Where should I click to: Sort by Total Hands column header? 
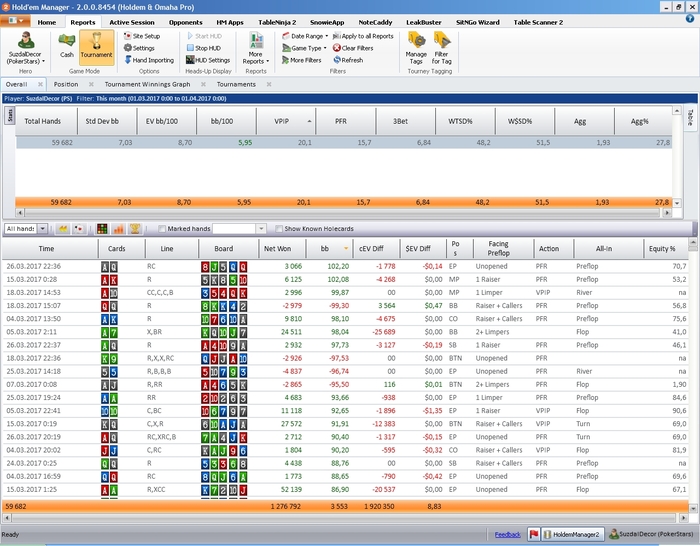pos(47,121)
